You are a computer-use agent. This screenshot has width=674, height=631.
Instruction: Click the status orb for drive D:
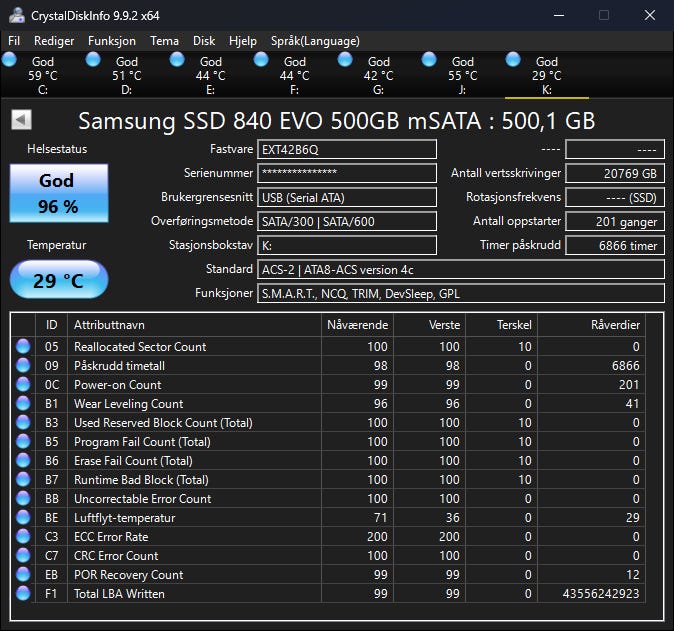tap(93, 59)
